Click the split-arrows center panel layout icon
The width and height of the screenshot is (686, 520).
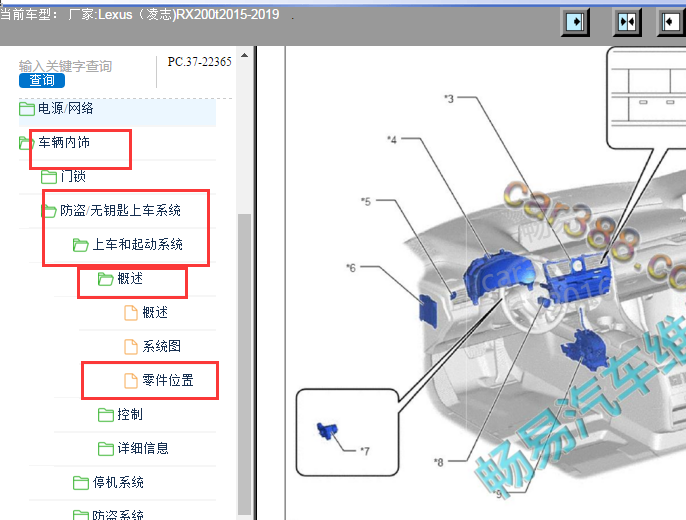point(627,22)
